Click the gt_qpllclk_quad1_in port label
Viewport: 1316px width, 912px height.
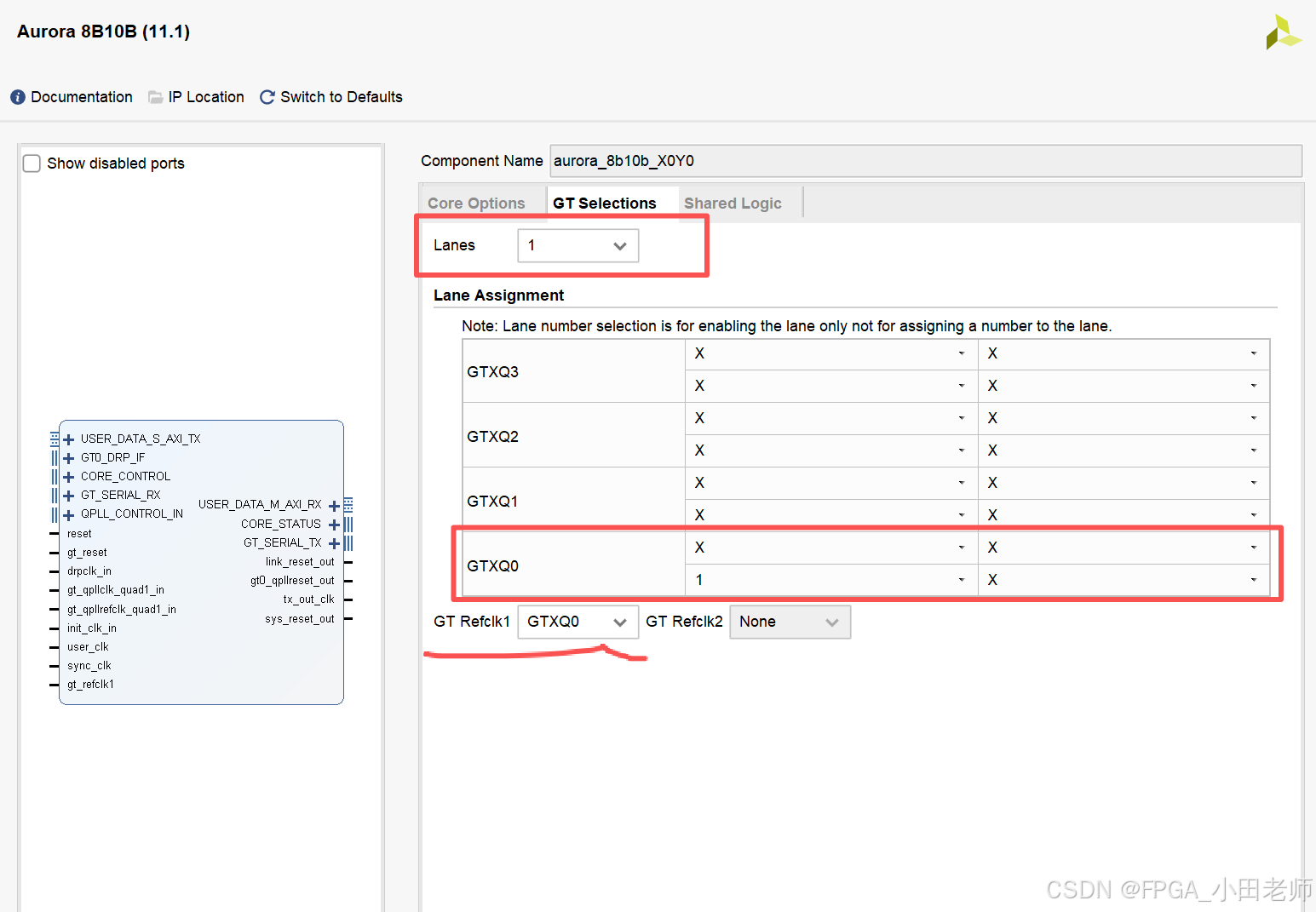[116, 590]
